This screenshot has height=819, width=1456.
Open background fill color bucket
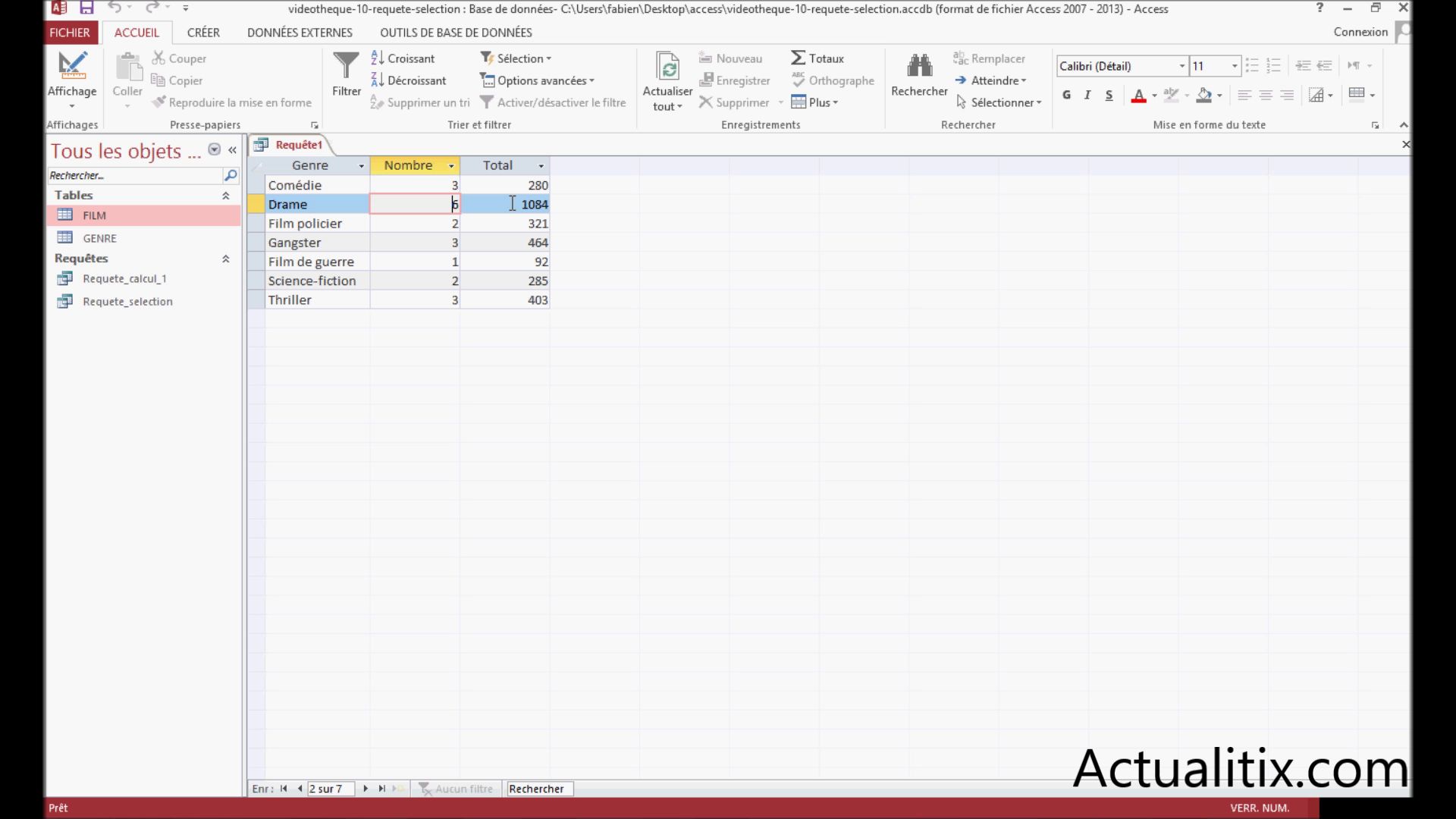[1204, 96]
